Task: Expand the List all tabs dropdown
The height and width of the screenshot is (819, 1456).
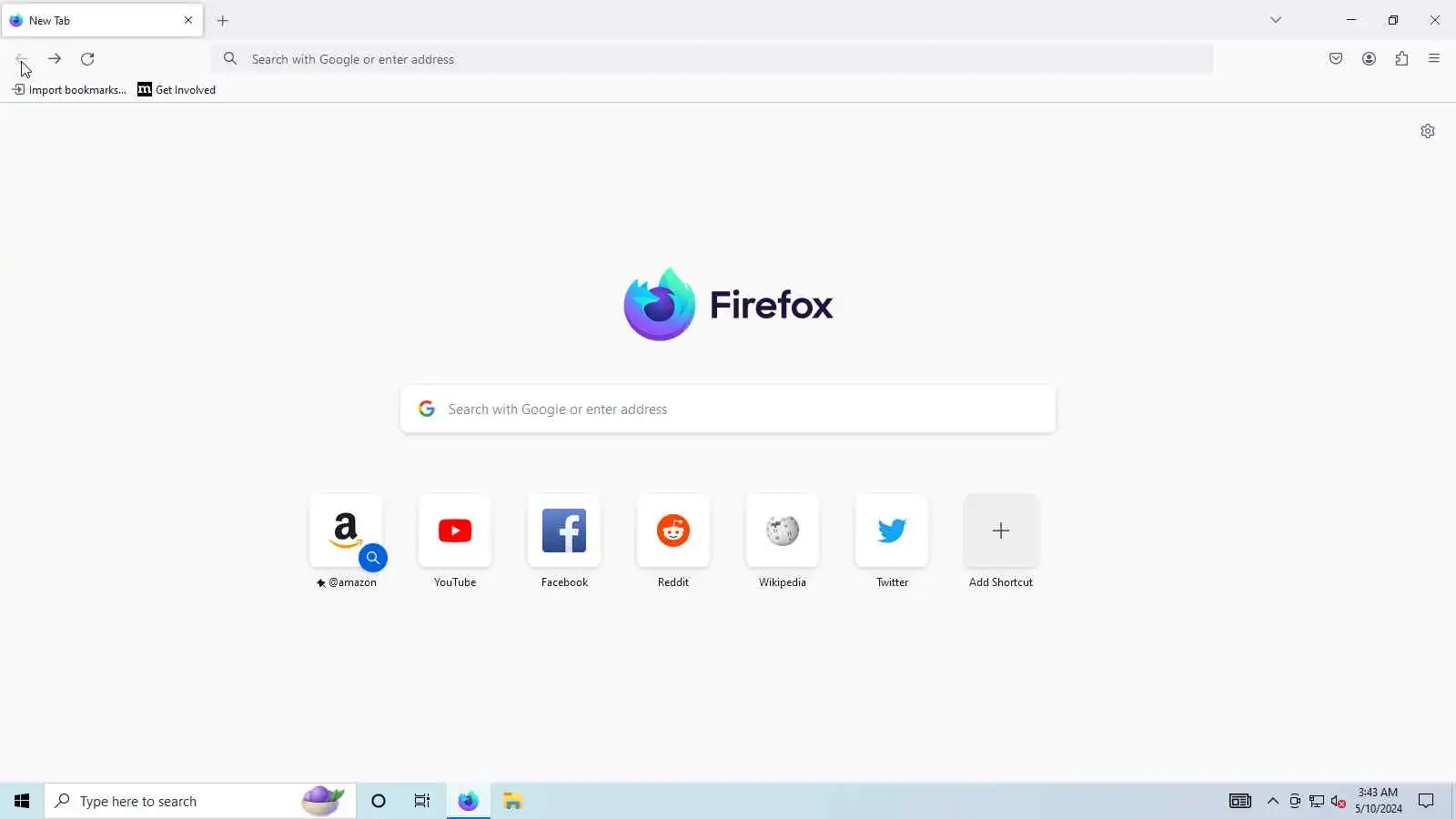Action: click(x=1276, y=20)
